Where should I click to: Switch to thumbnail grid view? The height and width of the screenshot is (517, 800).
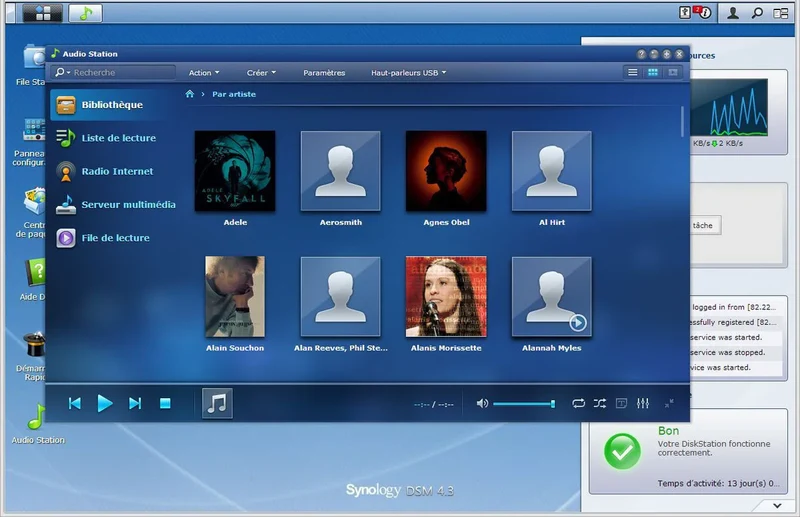click(x=653, y=72)
